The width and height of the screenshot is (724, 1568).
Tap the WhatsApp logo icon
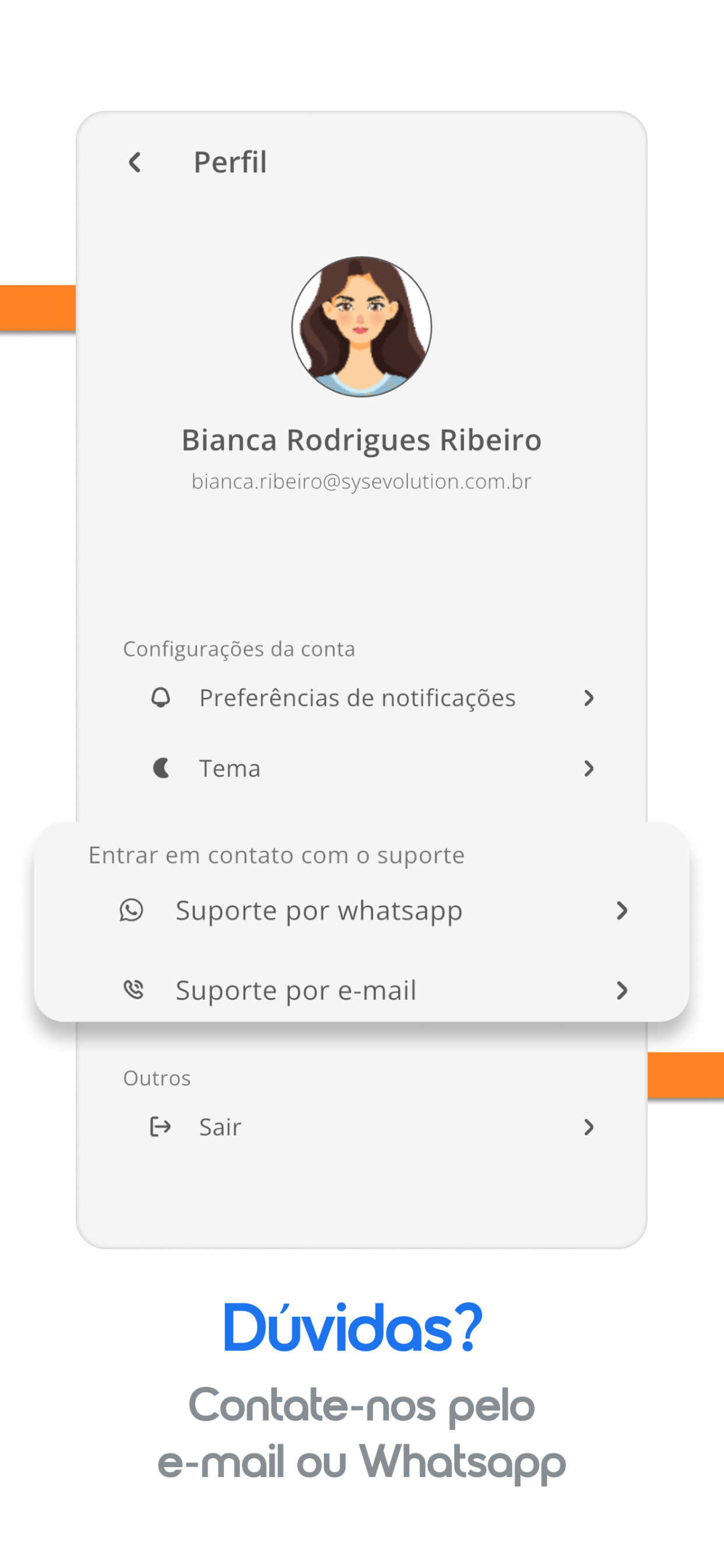click(131, 910)
